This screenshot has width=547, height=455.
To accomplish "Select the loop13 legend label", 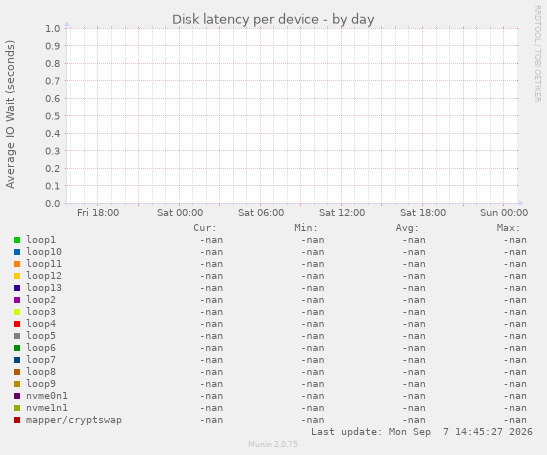I will point(44,288).
